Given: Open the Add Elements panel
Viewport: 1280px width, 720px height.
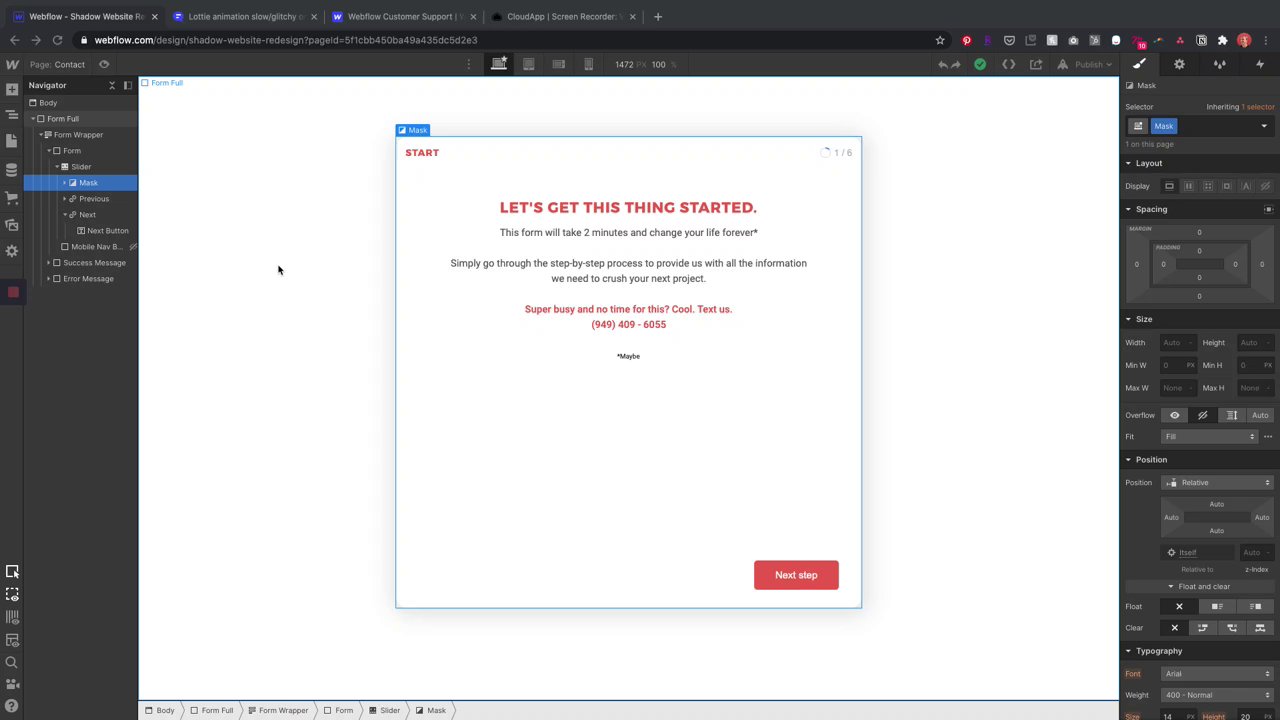Looking at the screenshot, I should [x=12, y=89].
